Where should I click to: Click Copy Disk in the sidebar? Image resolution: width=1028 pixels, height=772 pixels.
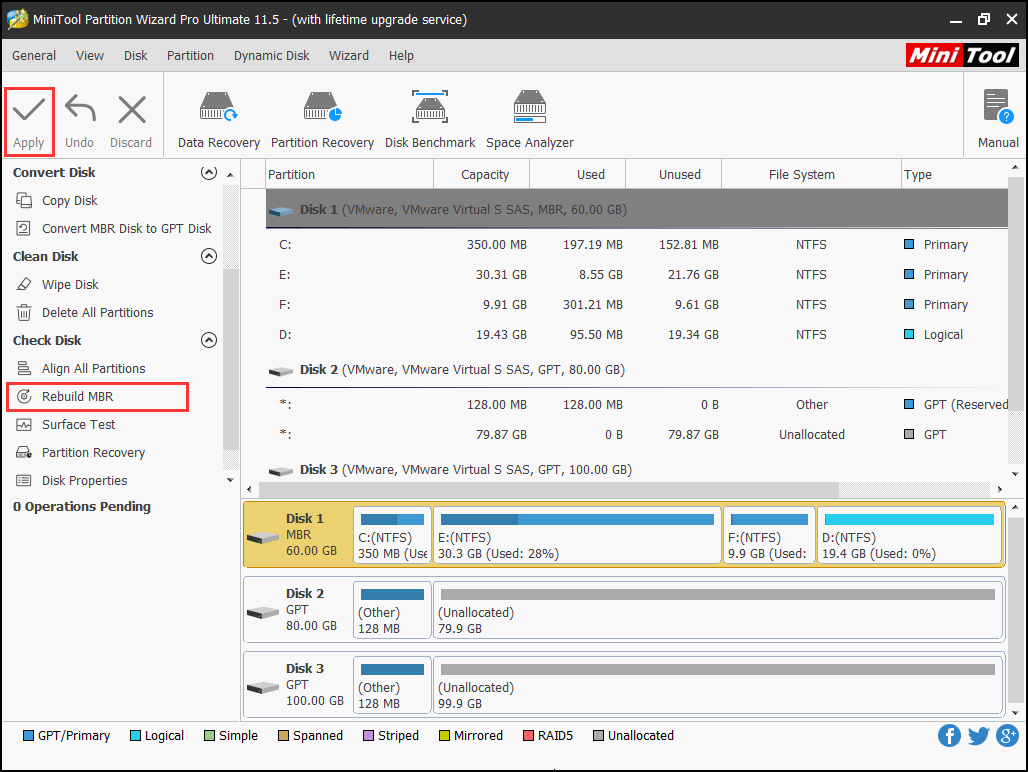(x=69, y=201)
